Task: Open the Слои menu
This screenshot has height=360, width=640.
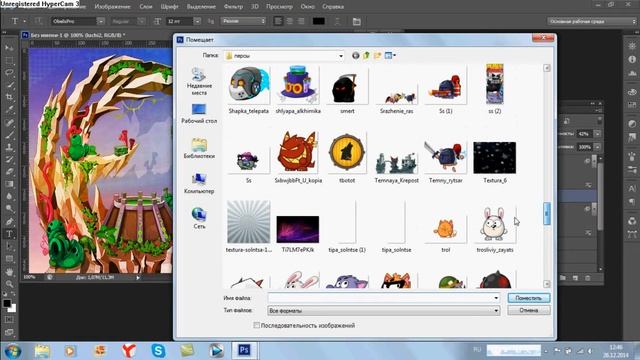Action: [146, 7]
